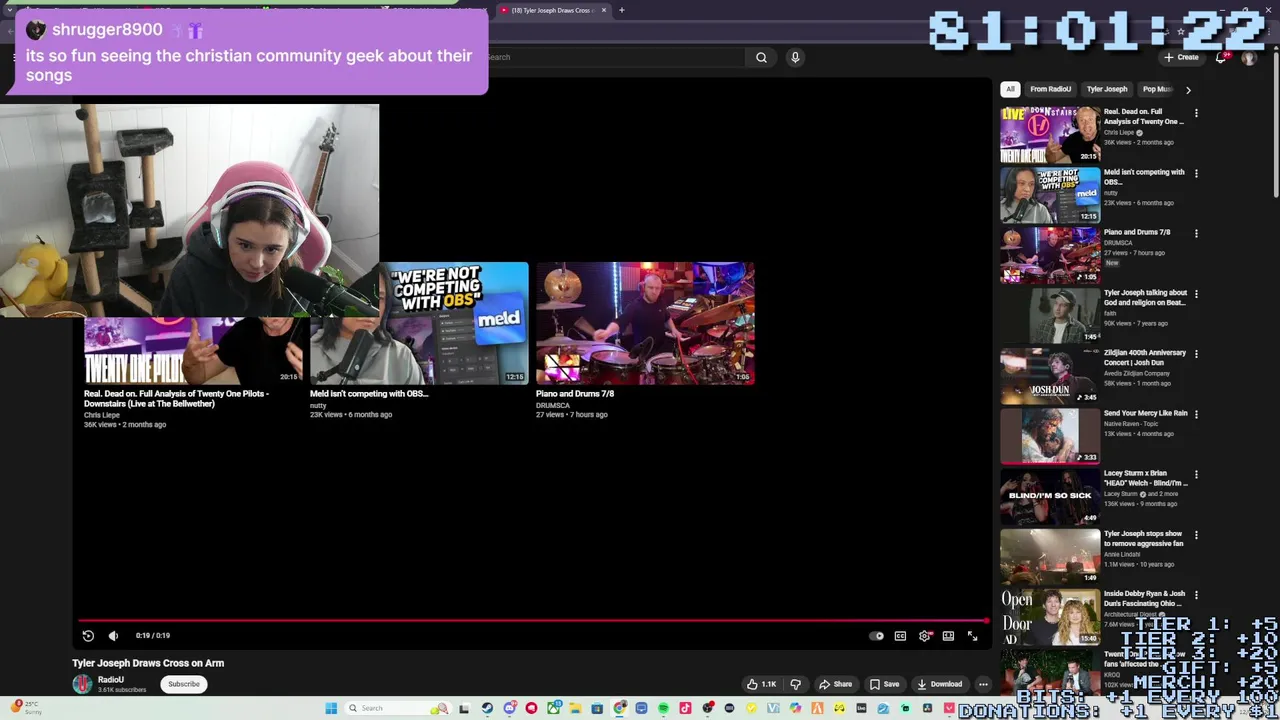Open the Windows Start menu

(x=331, y=708)
